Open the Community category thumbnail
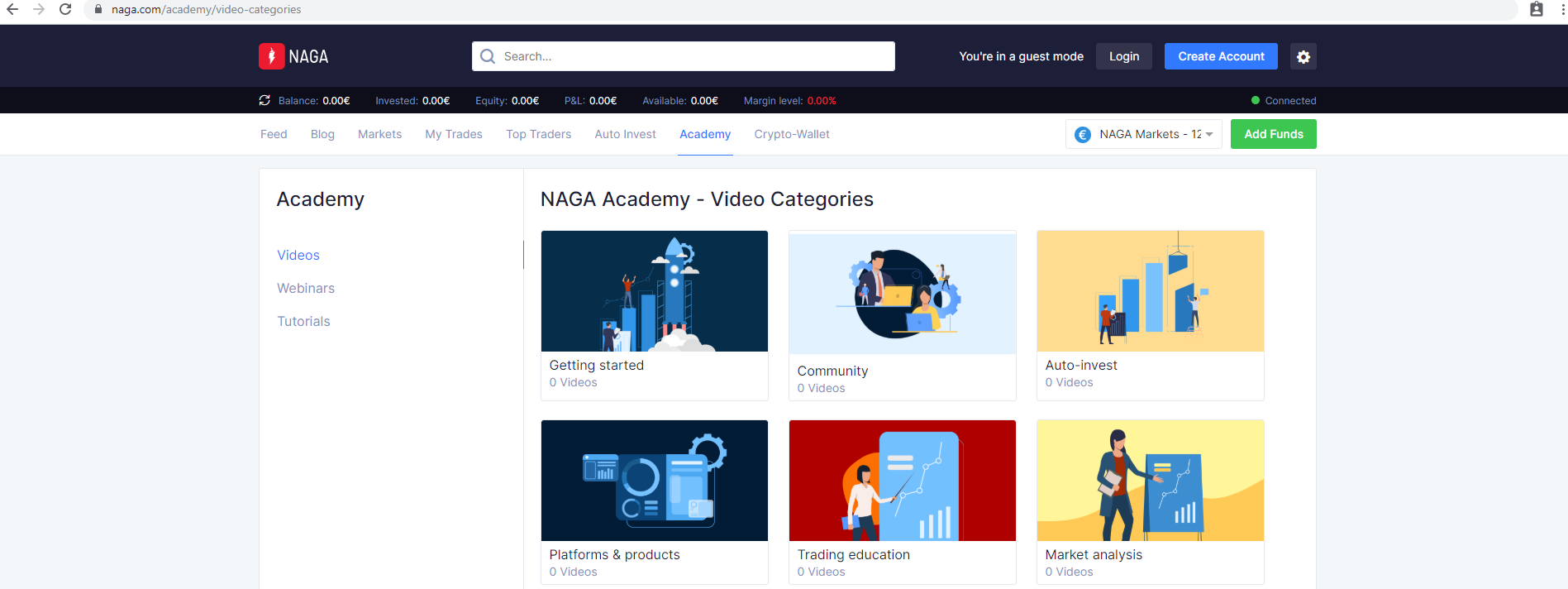Screen dimensions: 1568x589 pos(903,294)
